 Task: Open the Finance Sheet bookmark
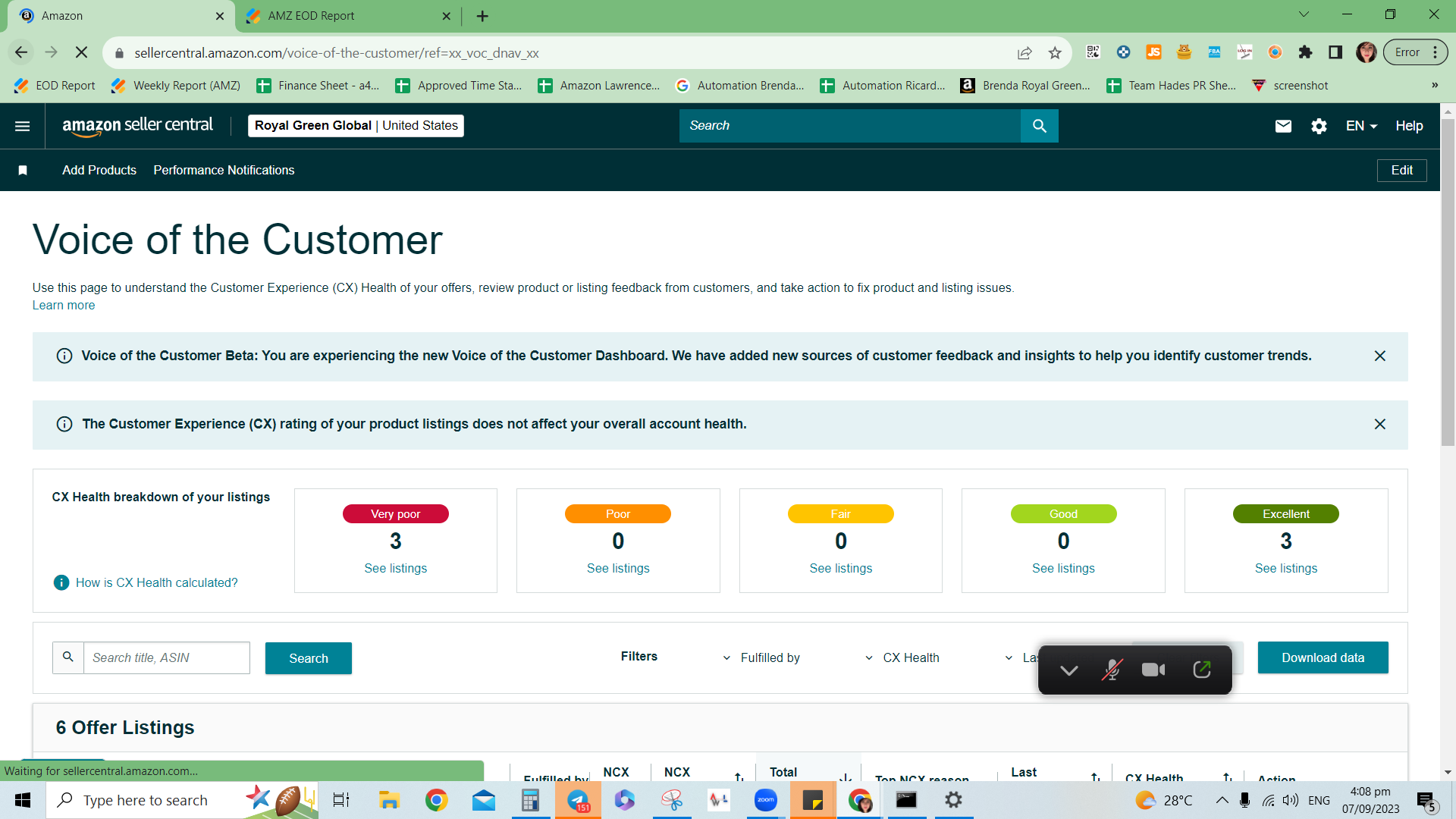click(318, 86)
